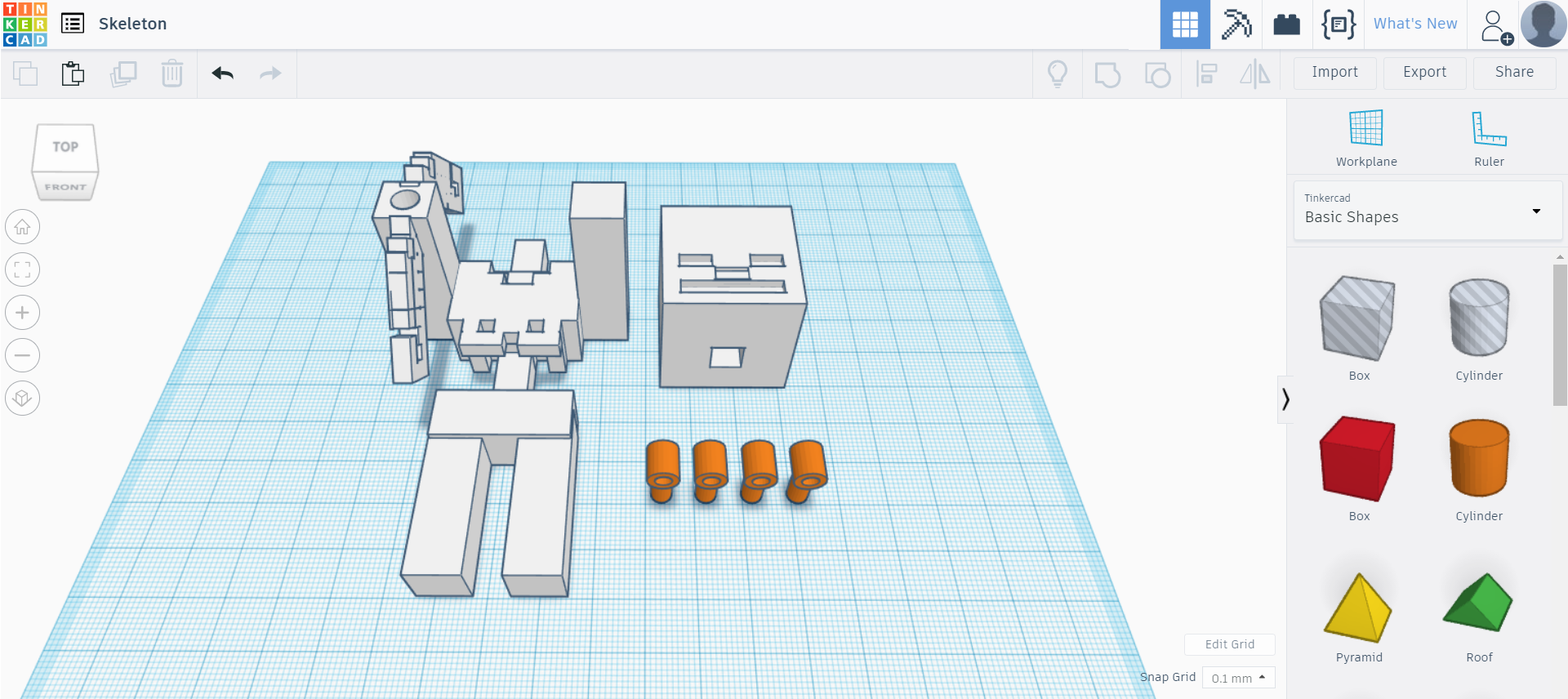
Task: Zoom out with the minus button
Action: tap(23, 355)
